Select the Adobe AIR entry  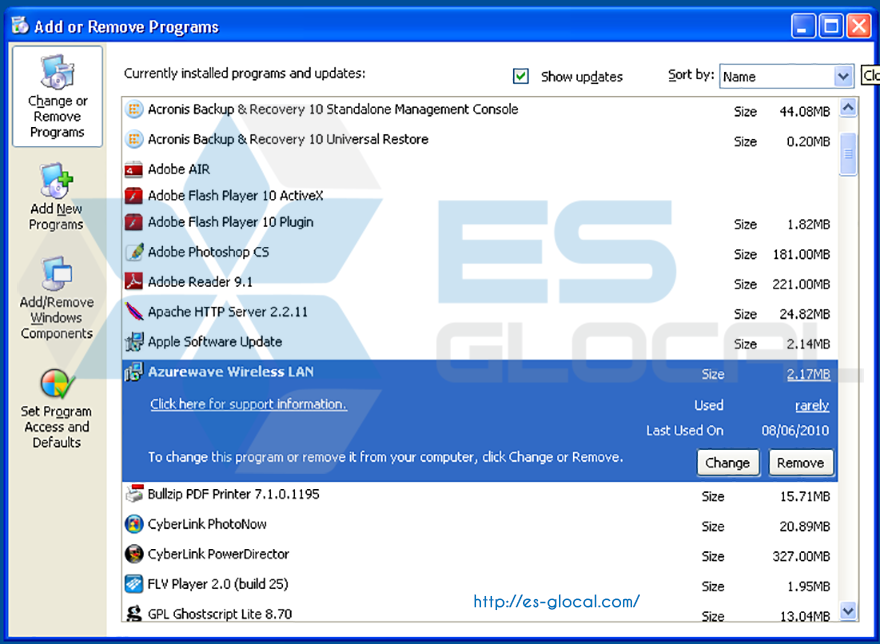(x=480, y=169)
